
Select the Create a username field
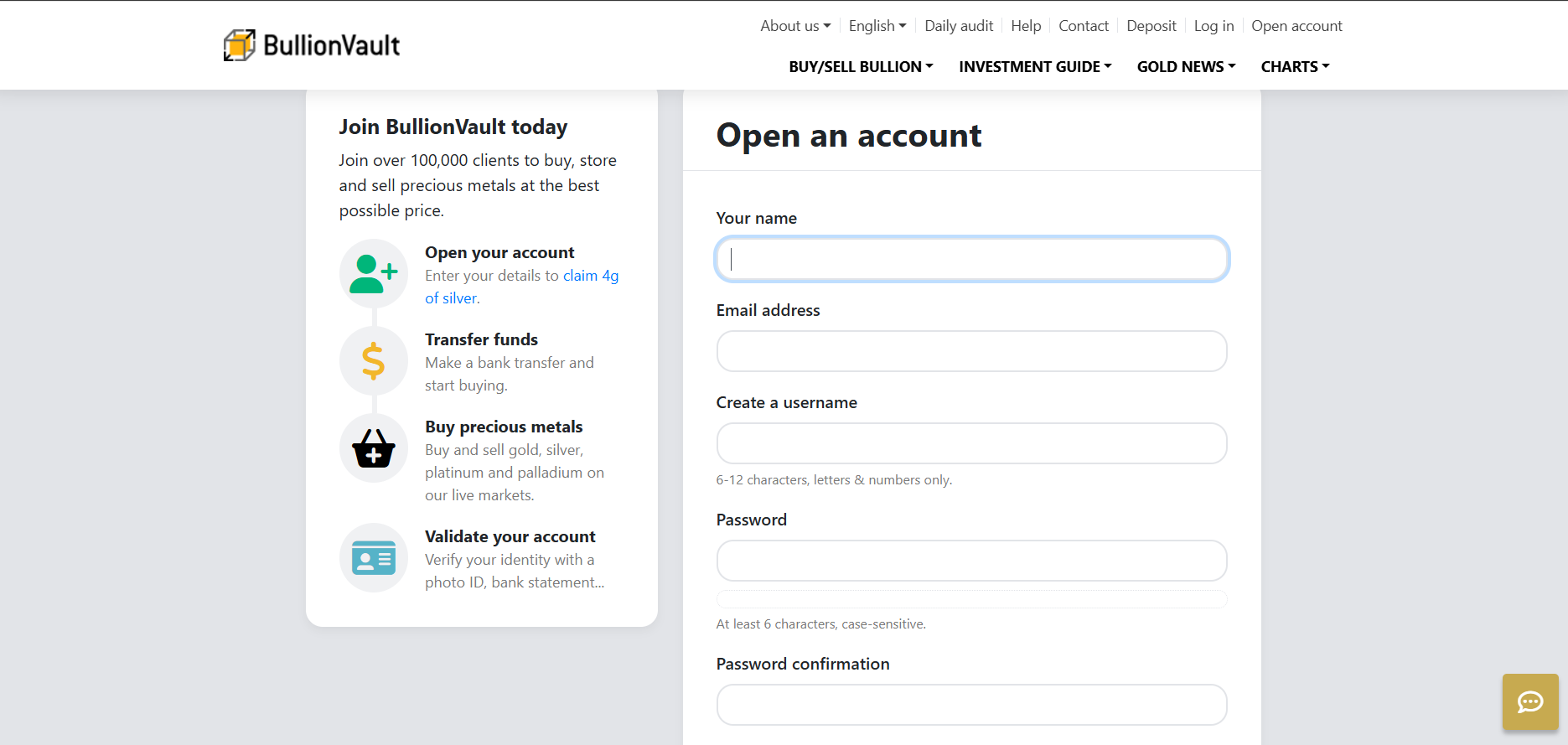(972, 443)
